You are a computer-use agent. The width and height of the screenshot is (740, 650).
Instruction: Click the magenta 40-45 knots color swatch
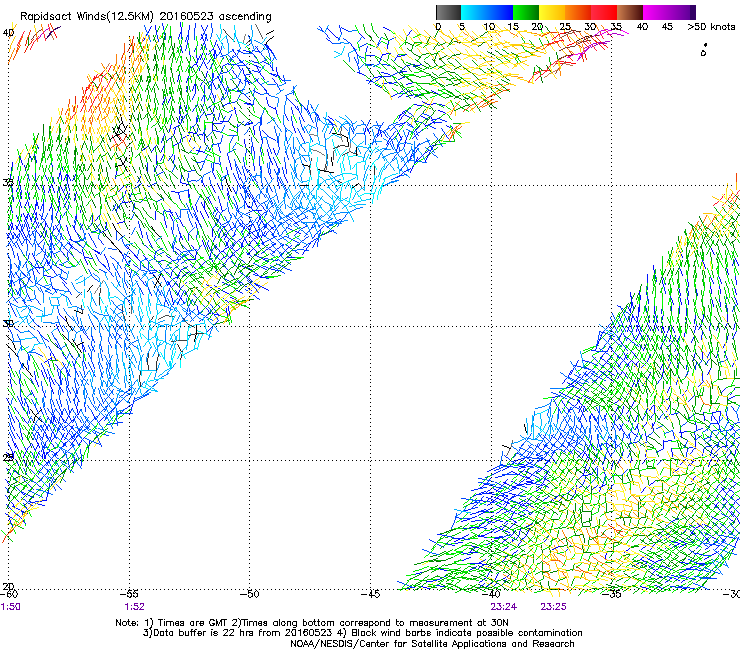click(x=656, y=12)
